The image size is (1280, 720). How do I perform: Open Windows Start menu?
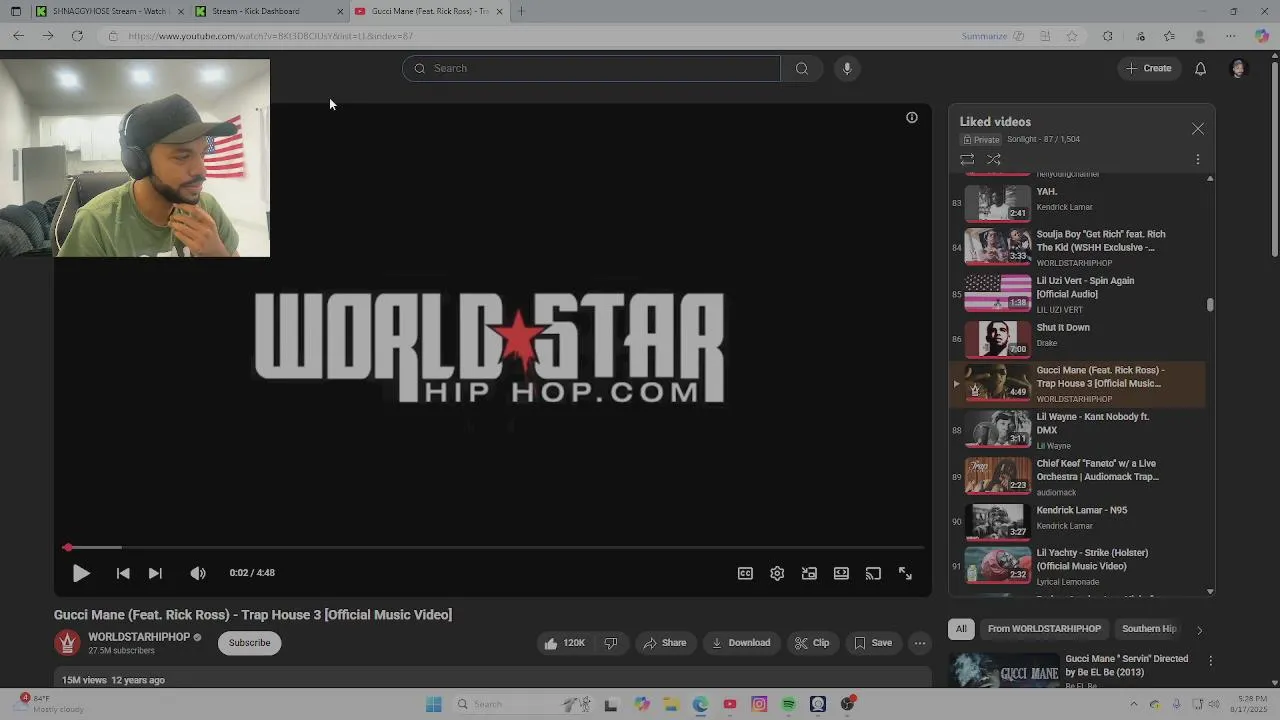pyautogui.click(x=433, y=704)
